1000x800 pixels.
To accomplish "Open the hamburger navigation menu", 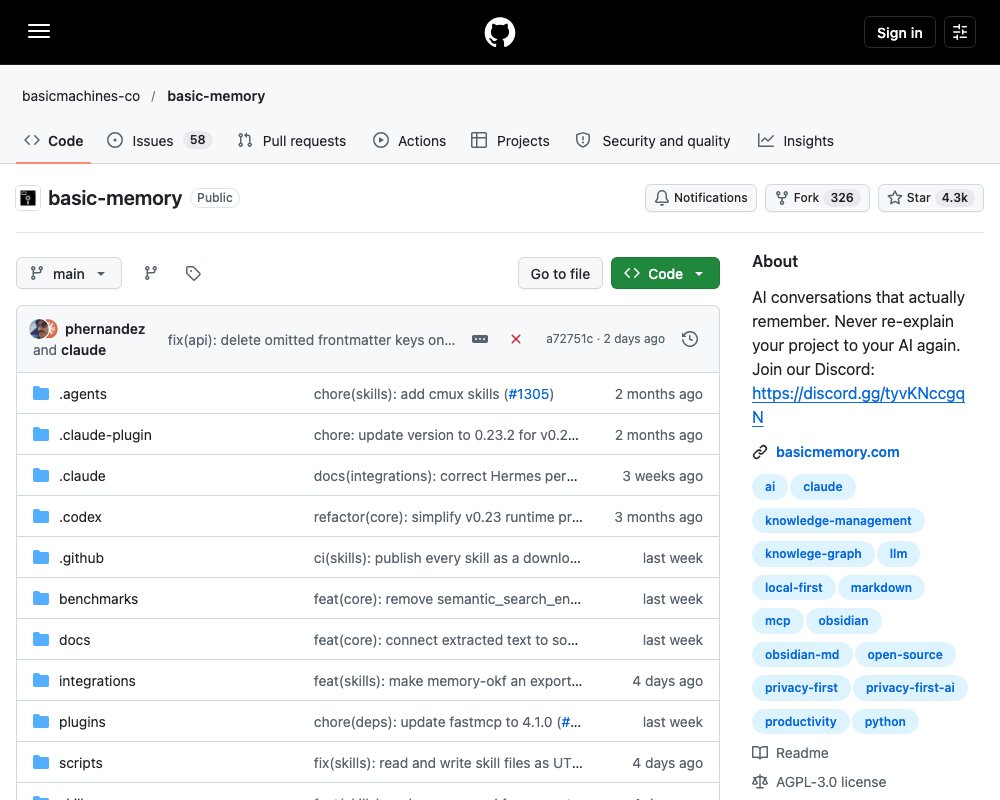I will coord(39,31).
